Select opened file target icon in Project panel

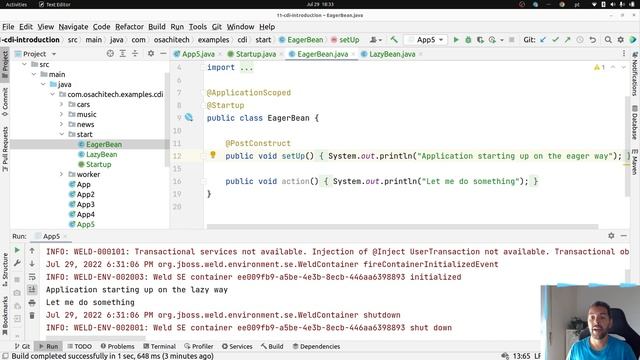(x=110, y=53)
